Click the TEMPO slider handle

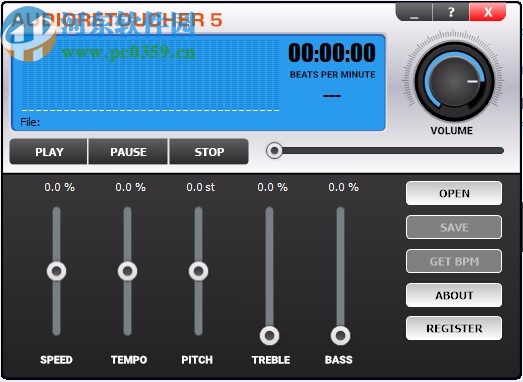pyautogui.click(x=127, y=271)
